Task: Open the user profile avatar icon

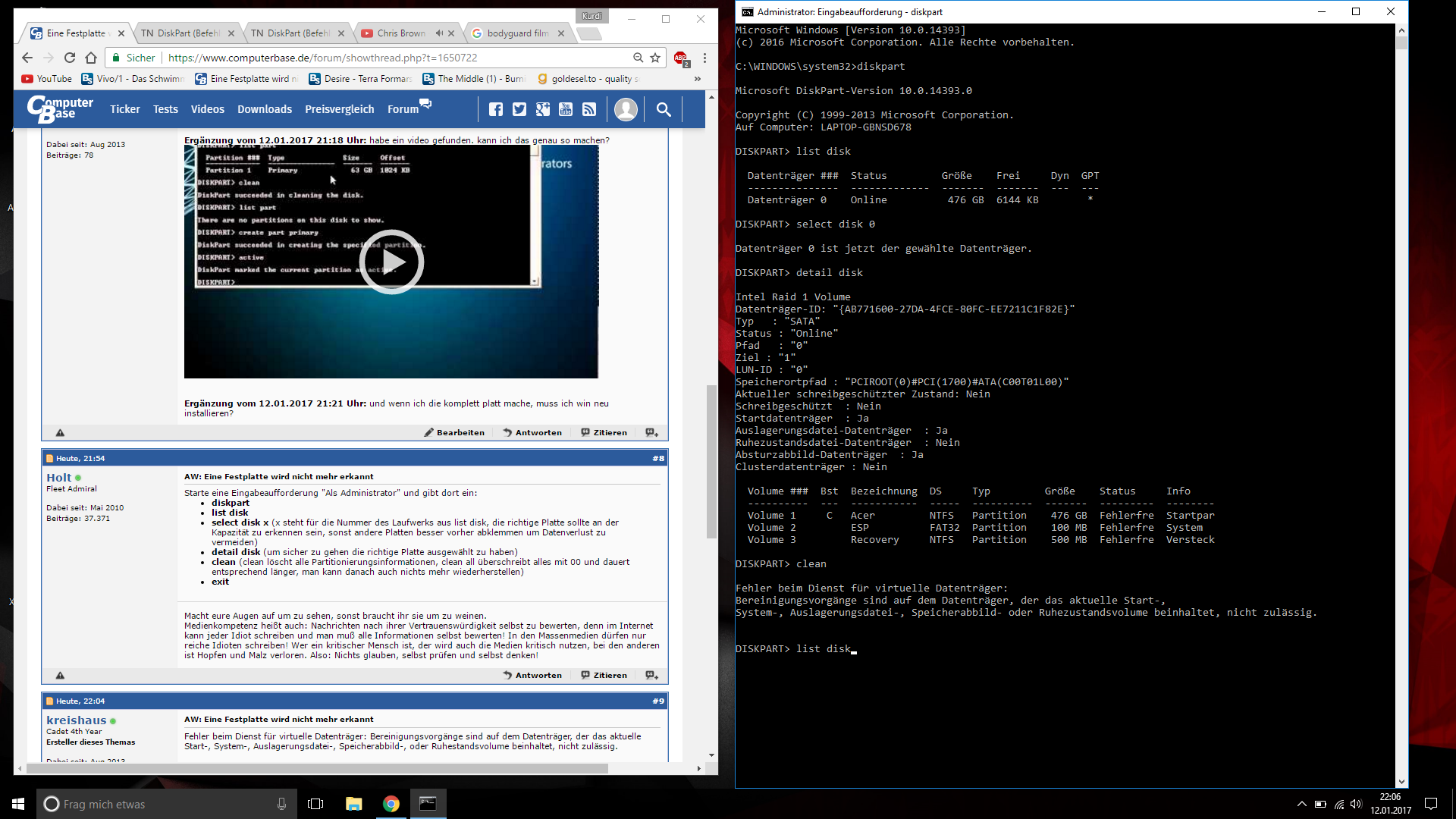Action: (x=626, y=109)
